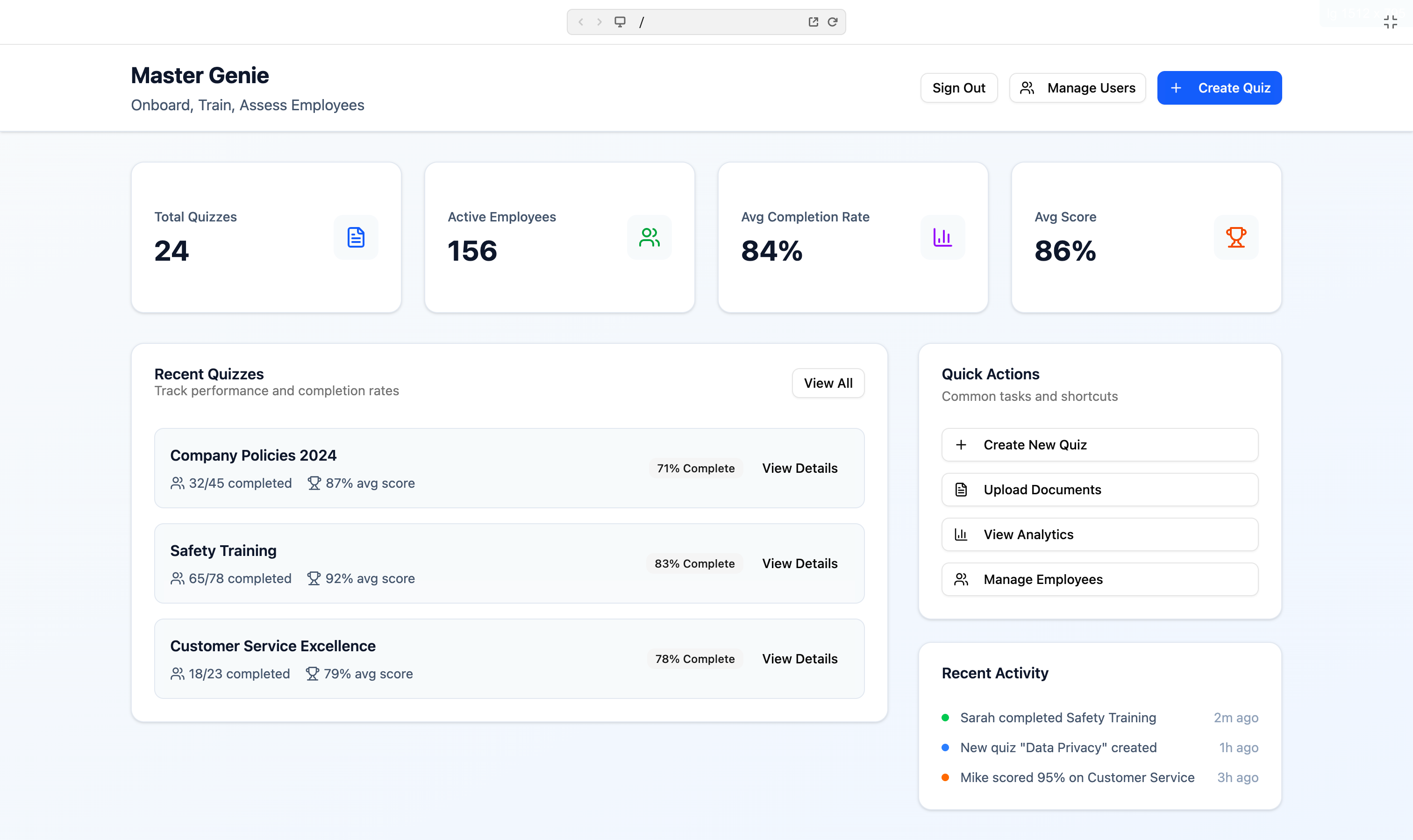
Task: Click the chart icon beside View Analytics
Action: (x=961, y=534)
